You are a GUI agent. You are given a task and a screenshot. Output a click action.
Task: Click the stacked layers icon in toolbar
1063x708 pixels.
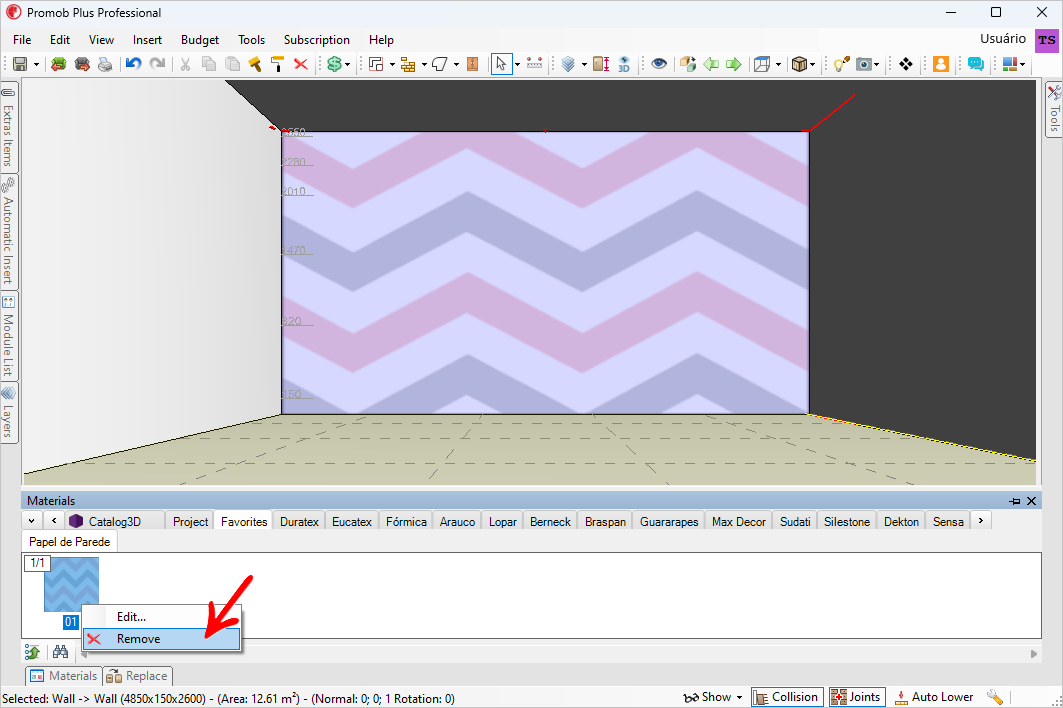[x=568, y=64]
